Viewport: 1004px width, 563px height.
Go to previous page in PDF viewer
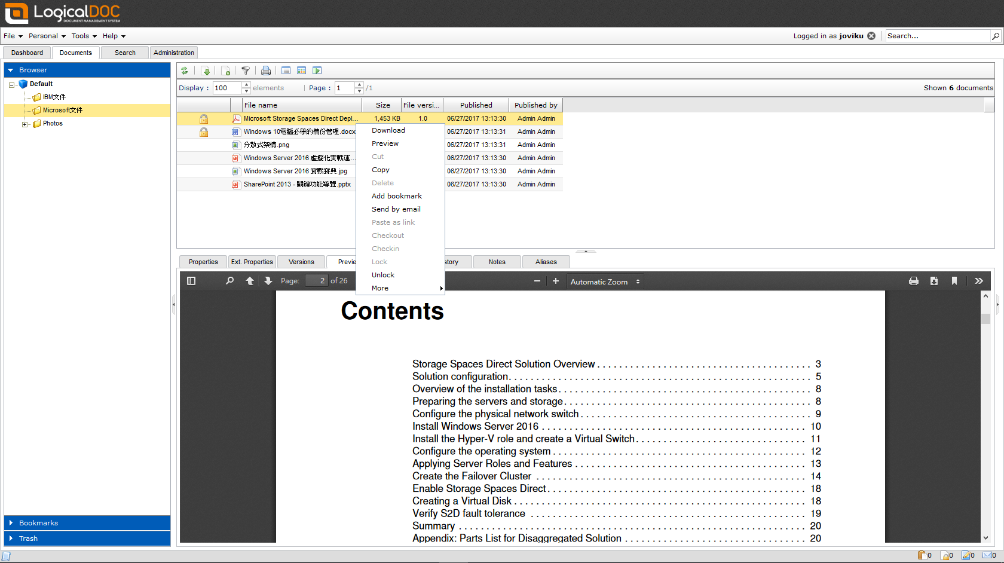pos(250,281)
